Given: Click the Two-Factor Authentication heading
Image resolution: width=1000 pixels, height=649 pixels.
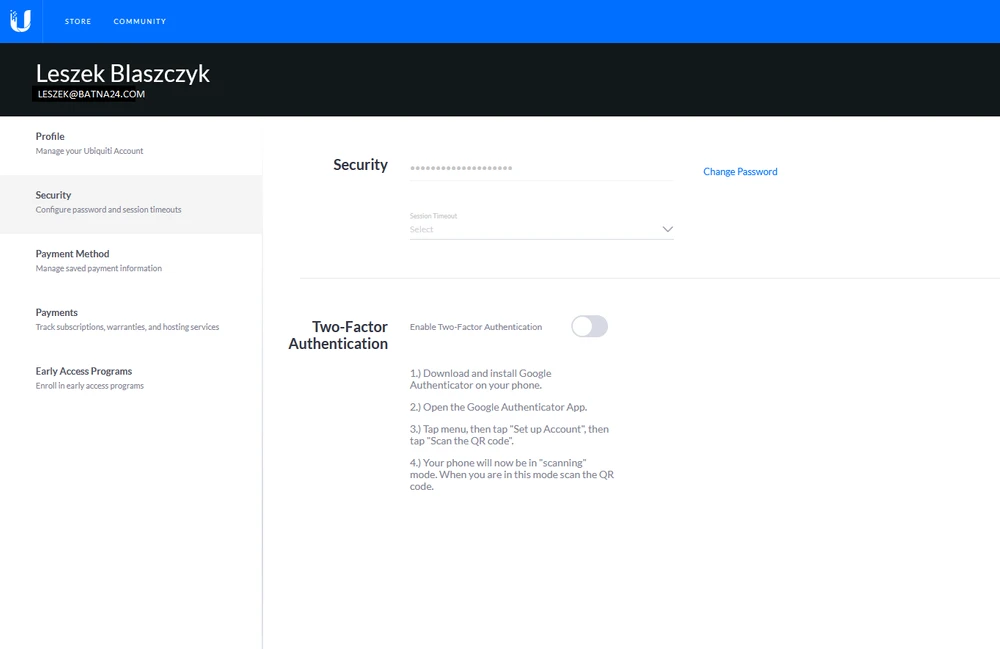Looking at the screenshot, I should click(339, 335).
